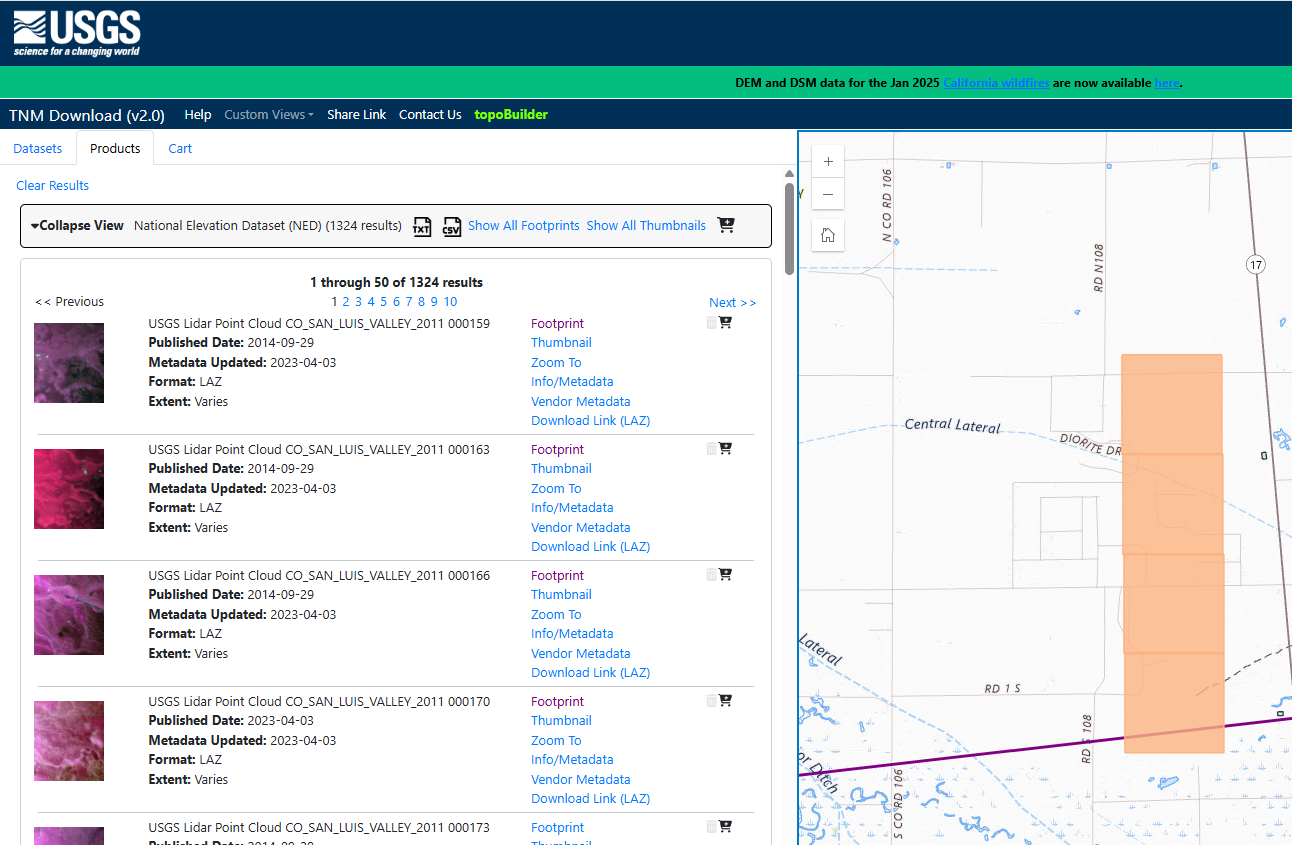Click Show All Footprints link
The height and width of the screenshot is (845, 1292).
pos(523,226)
